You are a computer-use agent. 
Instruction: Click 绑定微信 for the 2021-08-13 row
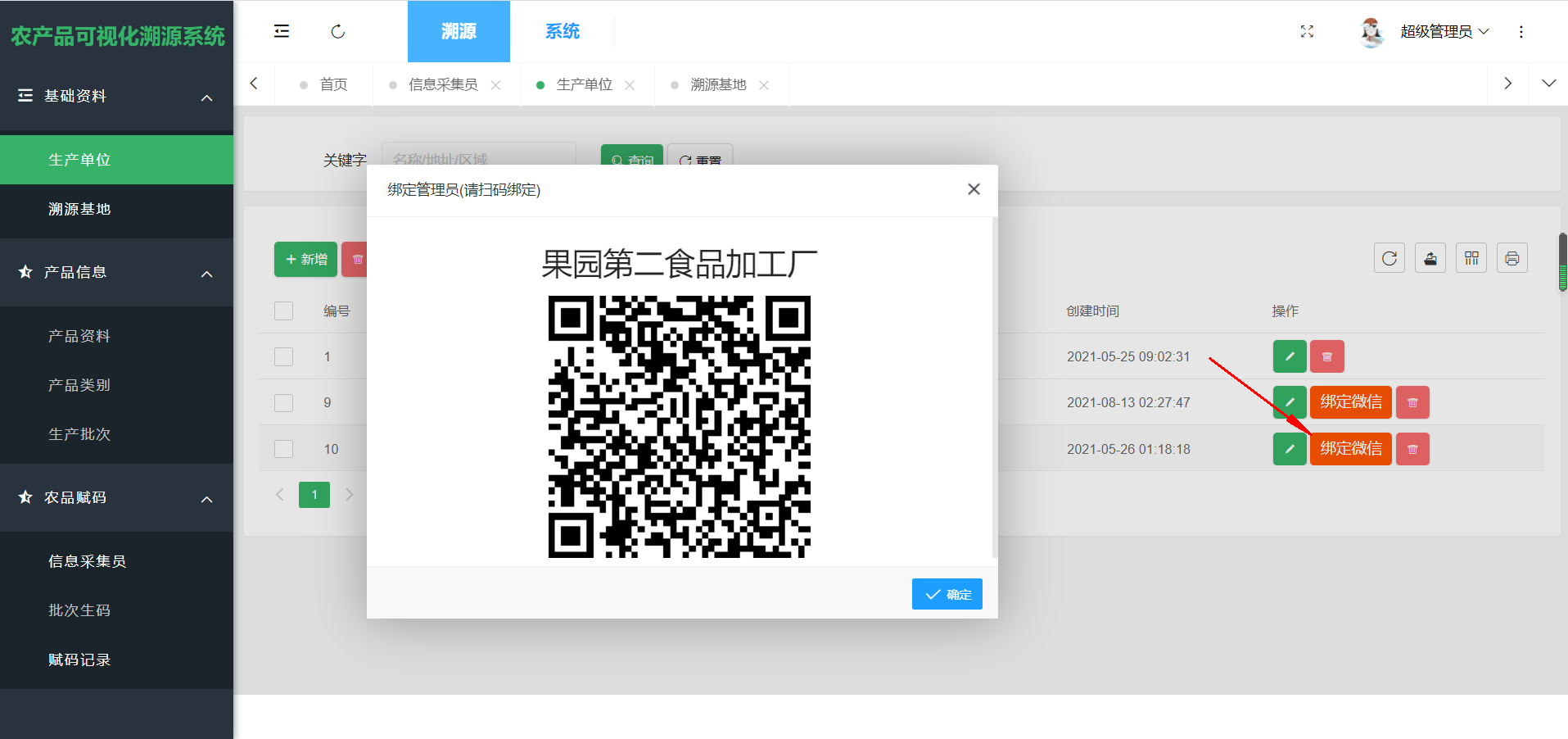point(1351,402)
